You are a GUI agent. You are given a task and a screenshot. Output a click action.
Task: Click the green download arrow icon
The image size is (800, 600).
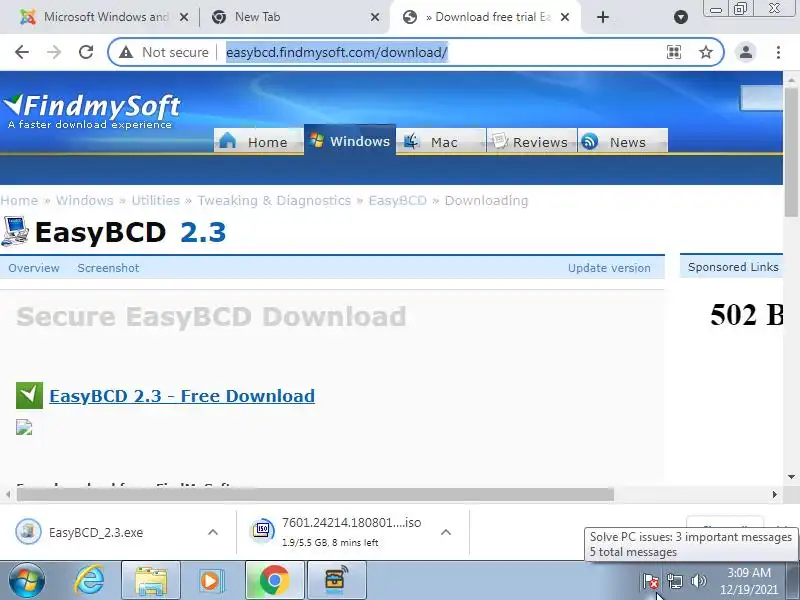[x=30, y=395]
